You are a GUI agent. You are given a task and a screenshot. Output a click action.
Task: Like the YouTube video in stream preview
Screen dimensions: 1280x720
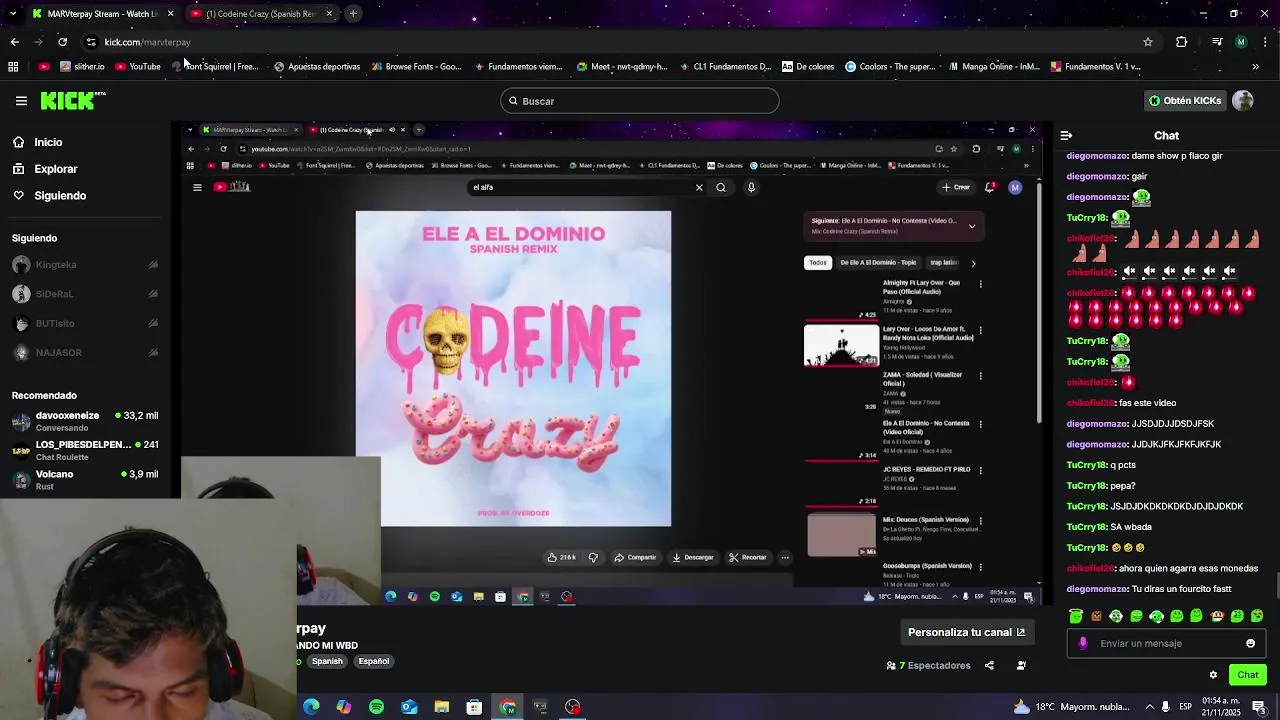tap(561, 557)
